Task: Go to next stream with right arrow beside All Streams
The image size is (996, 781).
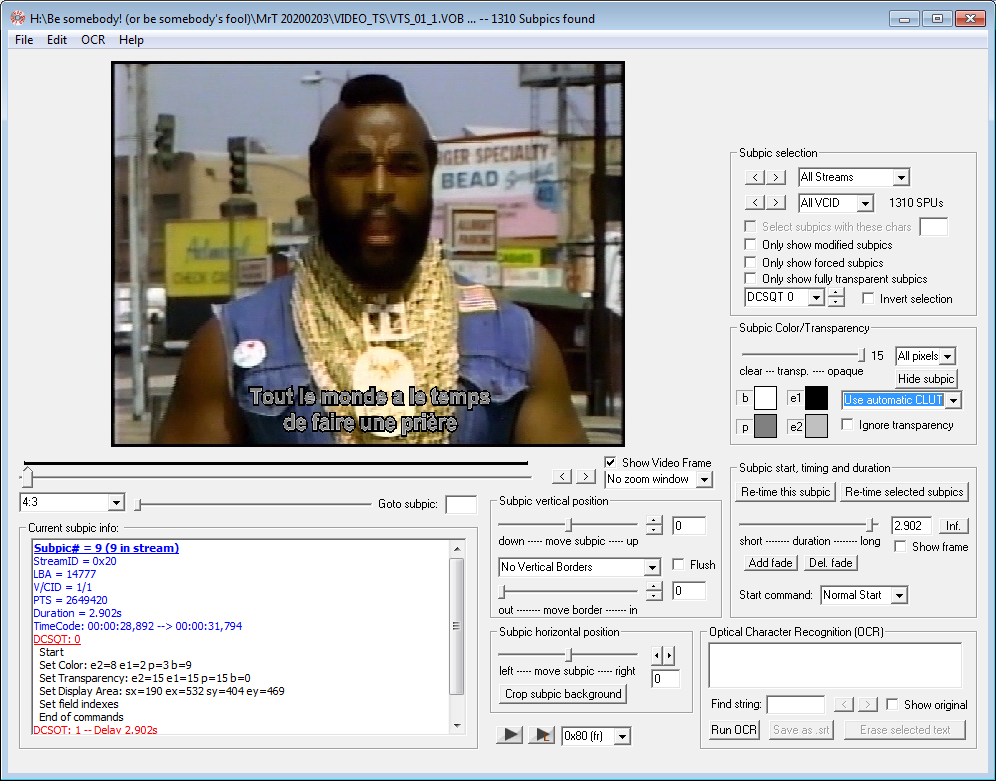Action: (x=776, y=177)
